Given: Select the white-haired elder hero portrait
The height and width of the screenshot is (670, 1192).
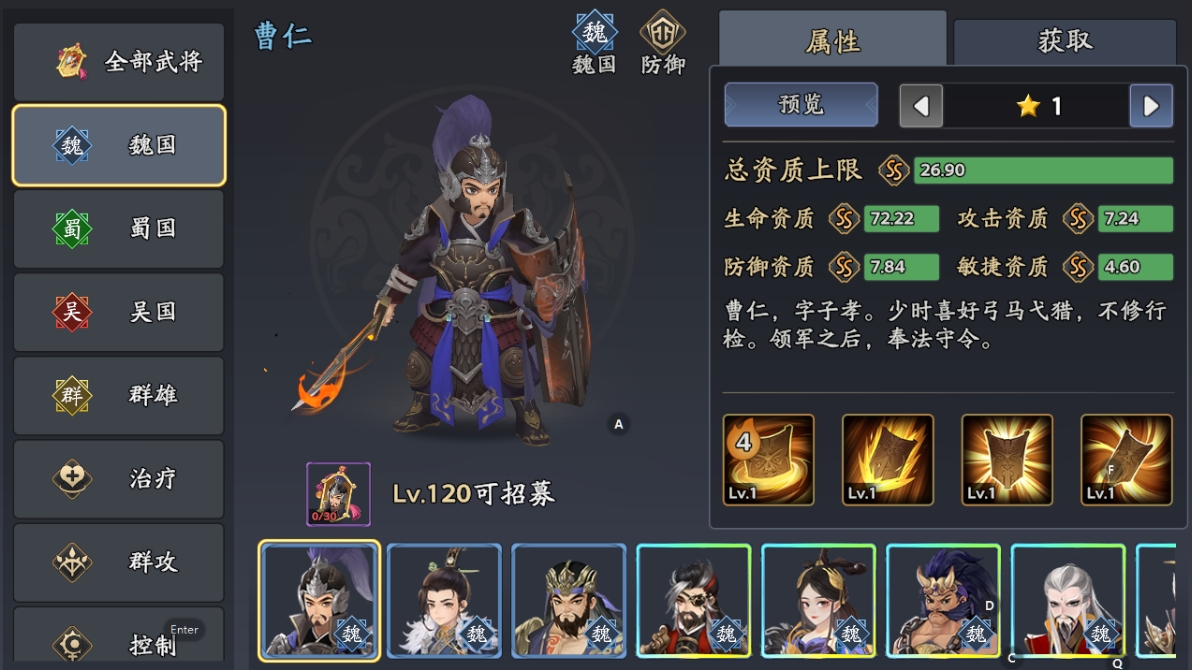Looking at the screenshot, I should pyautogui.click(x=1068, y=601).
